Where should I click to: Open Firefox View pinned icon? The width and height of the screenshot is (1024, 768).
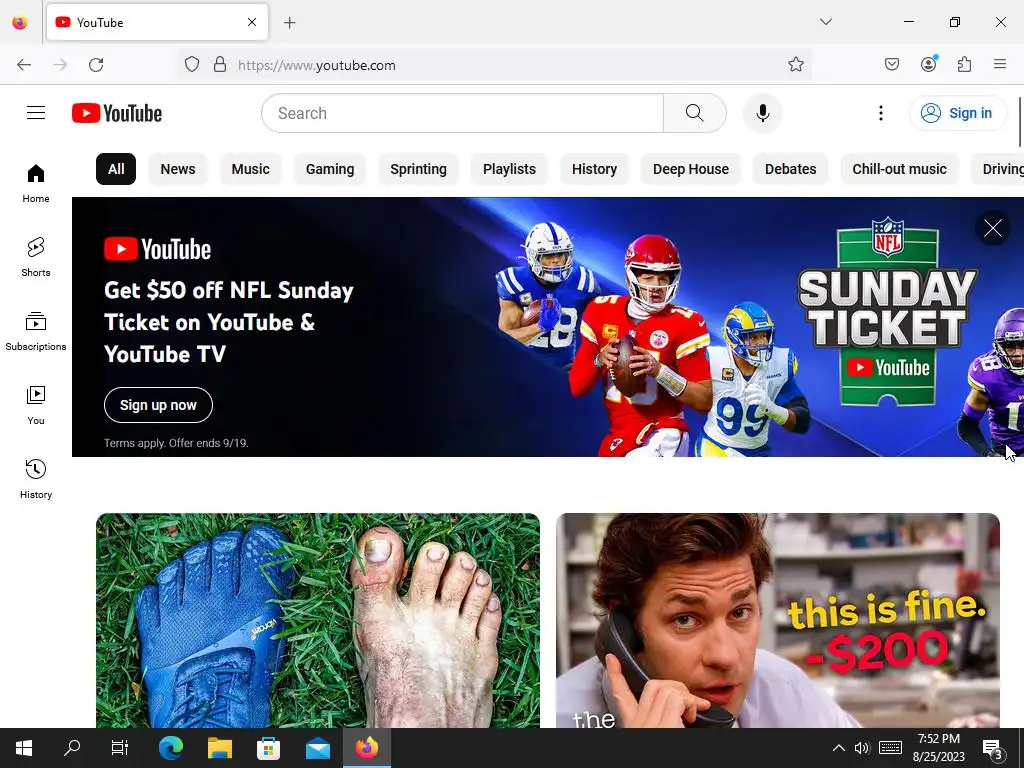[x=20, y=23]
